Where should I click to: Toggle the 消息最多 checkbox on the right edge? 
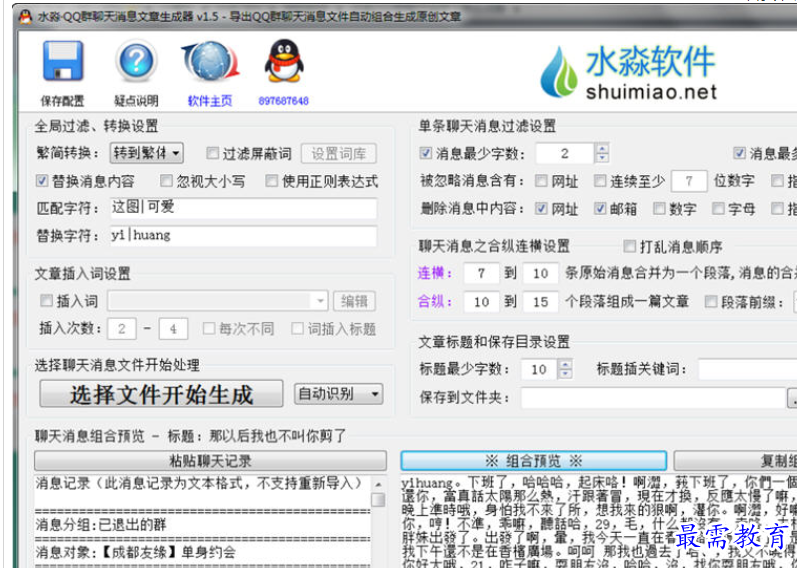(740, 153)
